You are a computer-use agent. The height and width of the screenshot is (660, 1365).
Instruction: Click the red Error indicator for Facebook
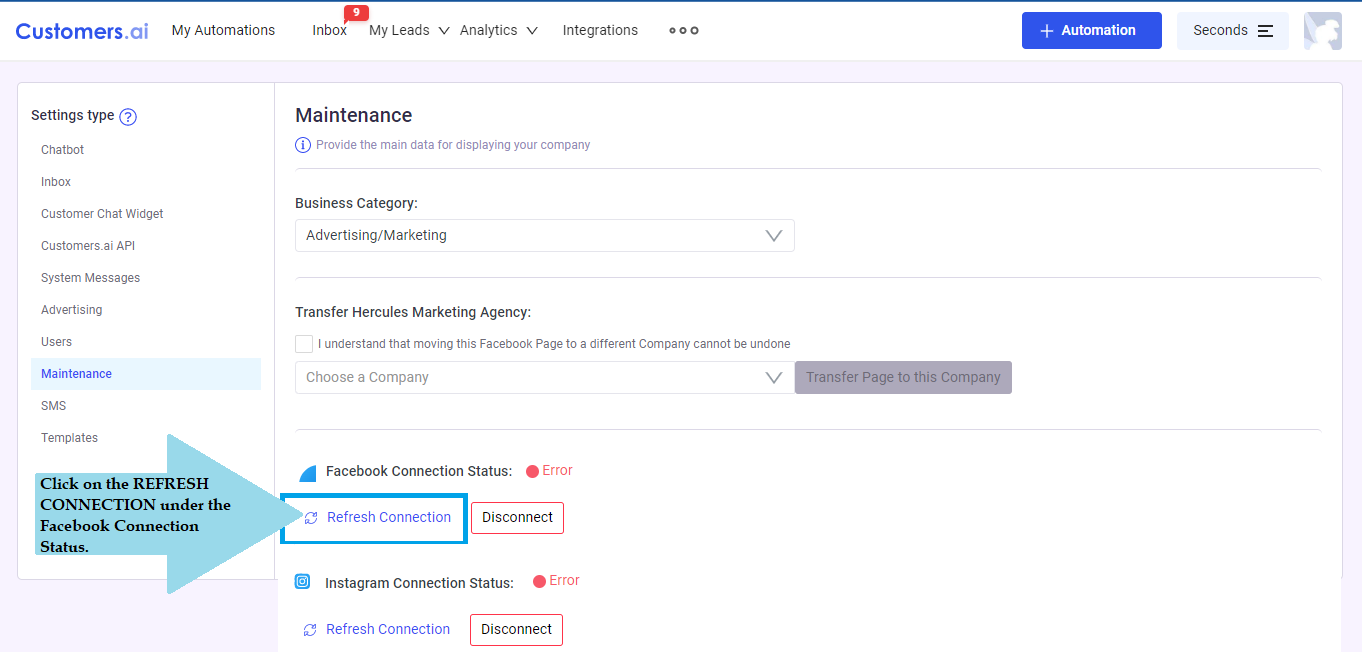click(x=549, y=471)
